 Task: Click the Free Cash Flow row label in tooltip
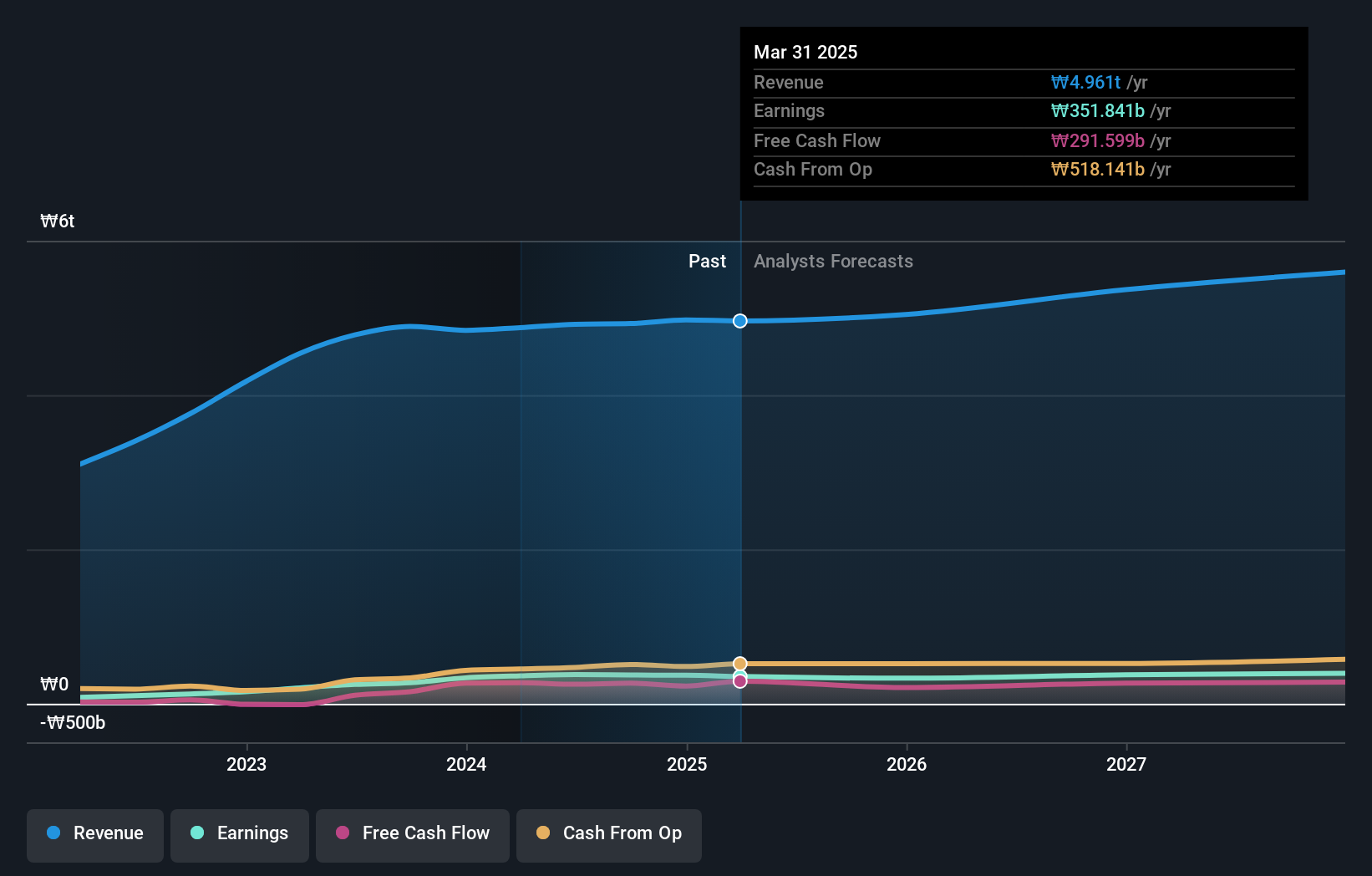tap(817, 141)
